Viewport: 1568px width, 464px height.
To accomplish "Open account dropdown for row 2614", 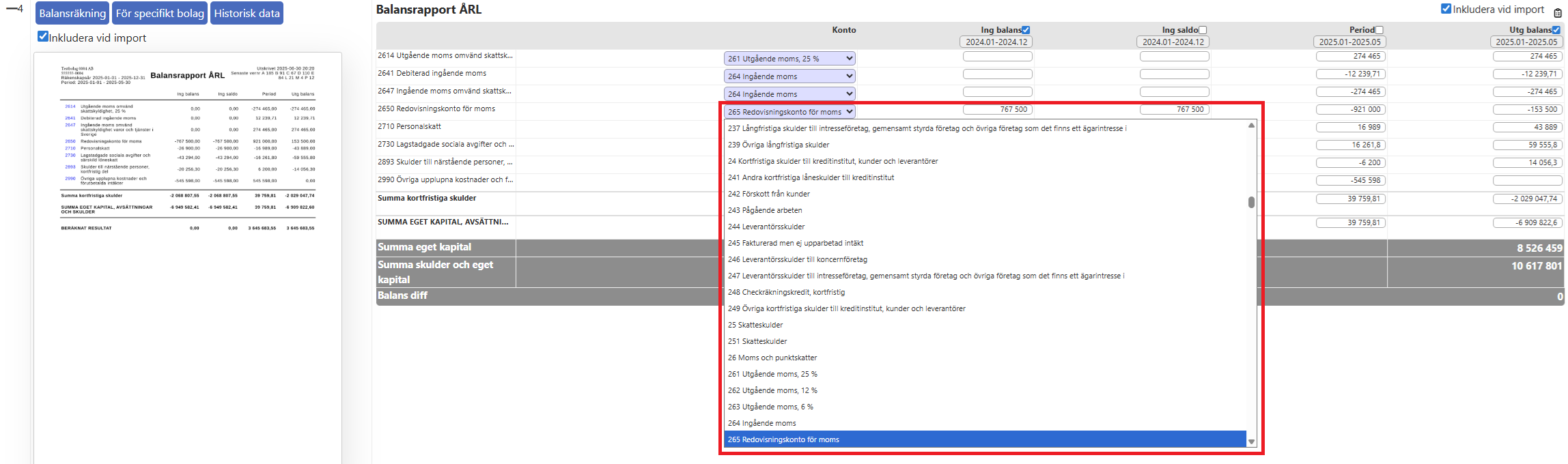I will (x=789, y=59).
